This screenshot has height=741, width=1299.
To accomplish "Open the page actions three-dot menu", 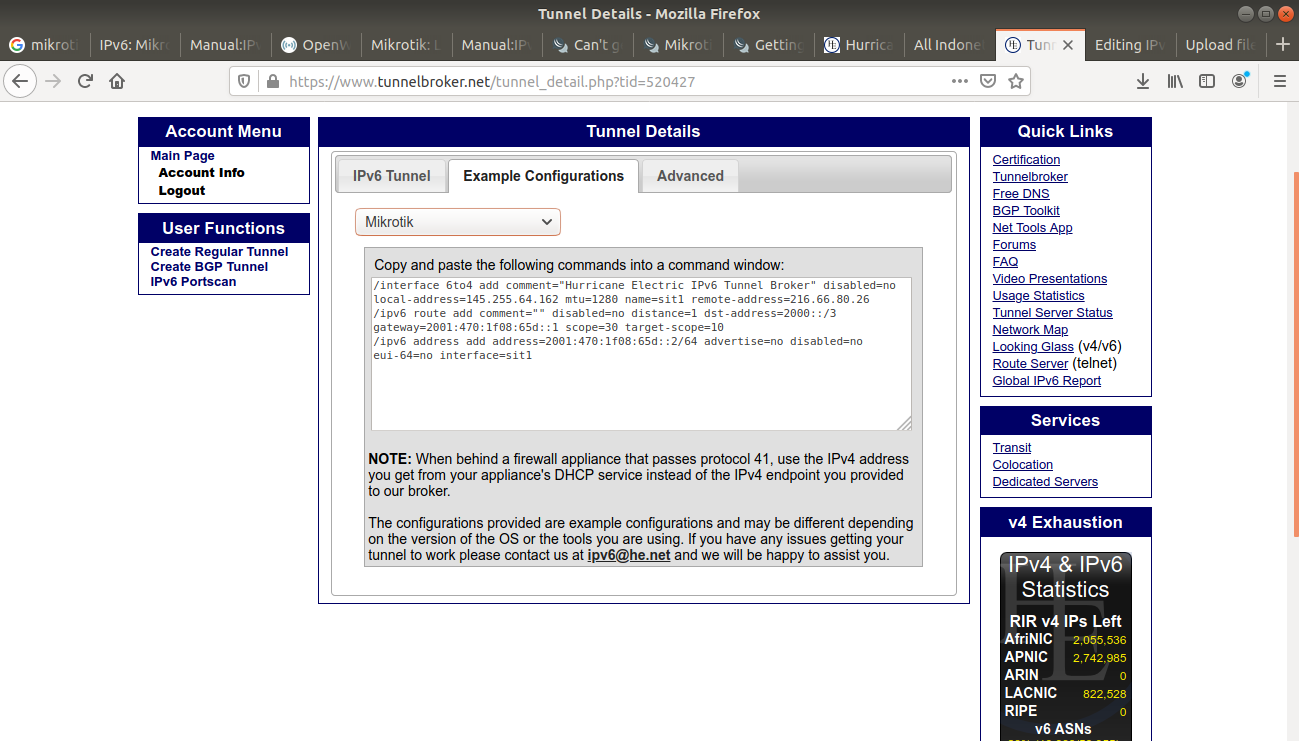I will 959,81.
